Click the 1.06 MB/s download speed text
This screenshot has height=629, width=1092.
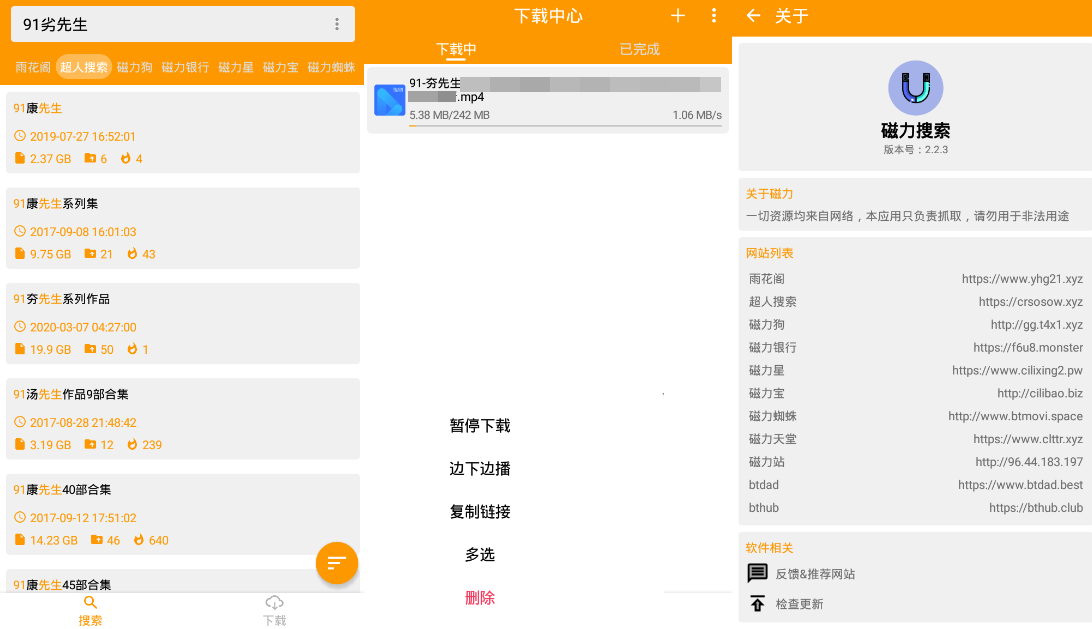pyautogui.click(x=697, y=115)
